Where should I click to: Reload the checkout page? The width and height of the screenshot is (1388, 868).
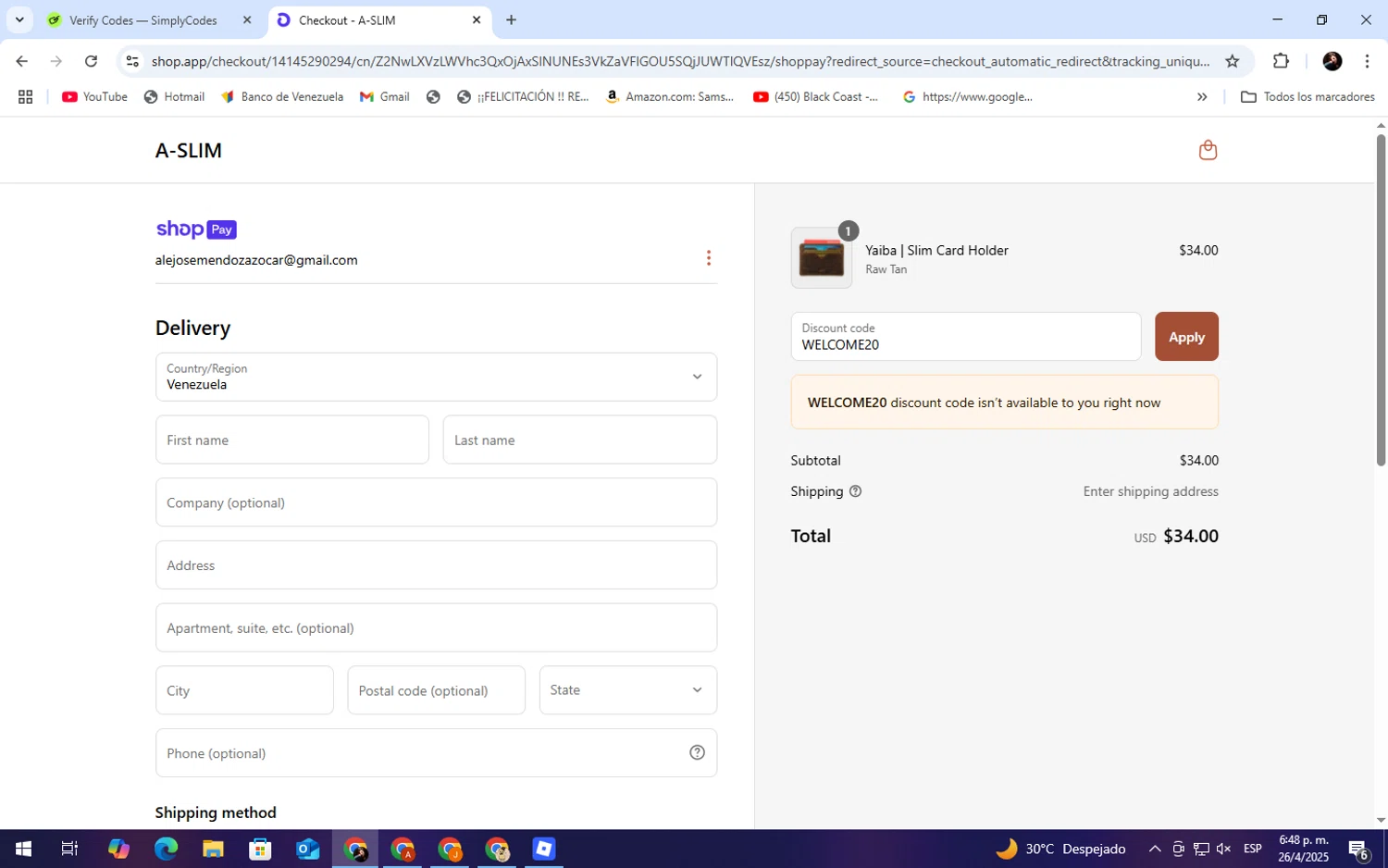coord(91,61)
